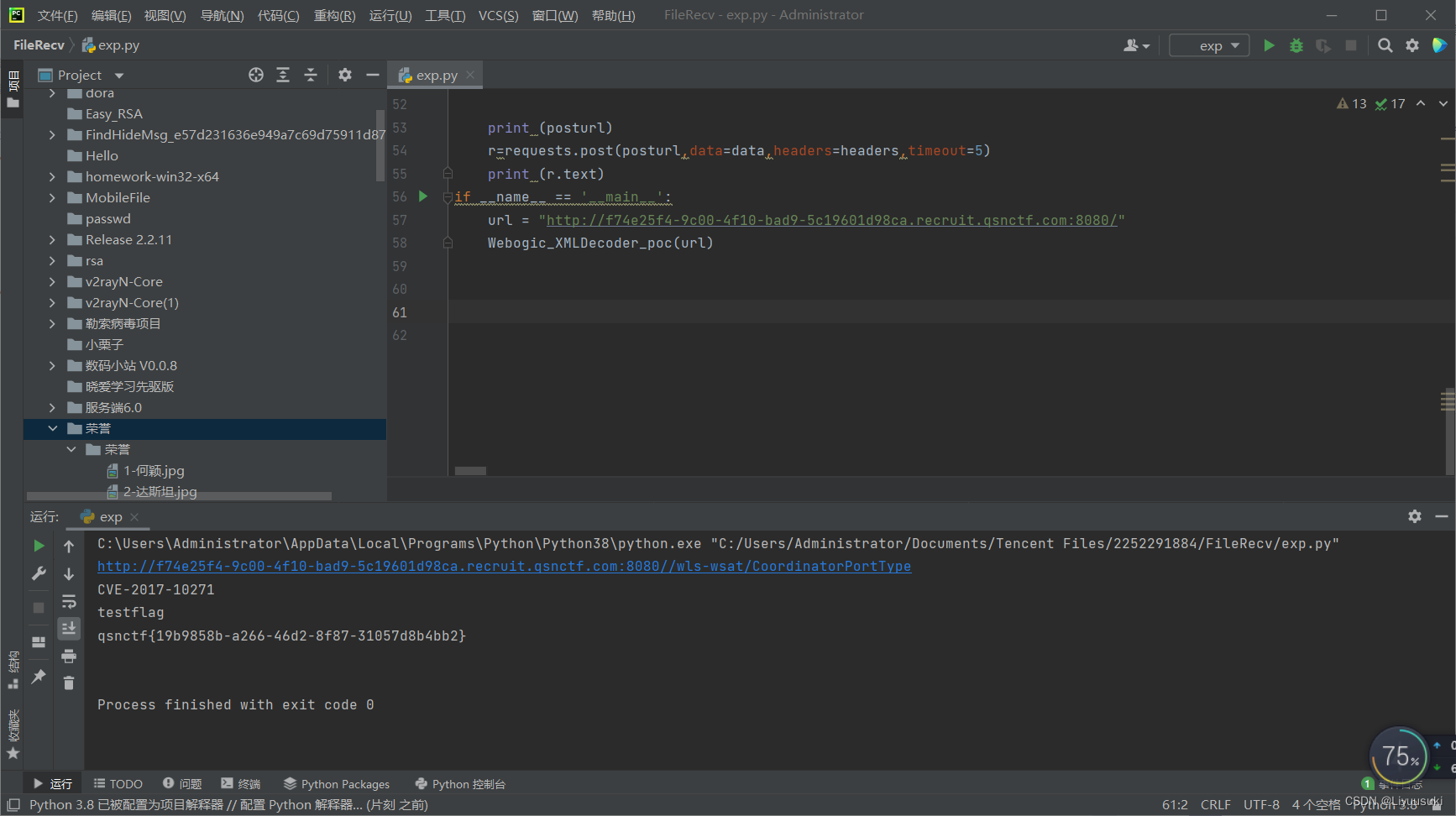
Task: Run the exp configuration with green play
Action: 1269,45
